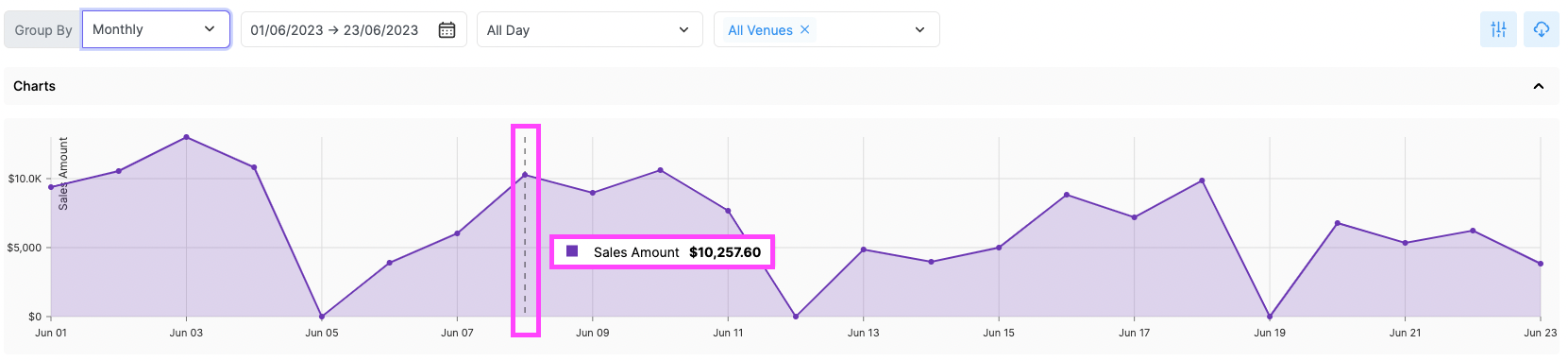Screen dimensions: 1568x361
Task: Expand the venues selector dropdown arrow
Action: 920,30
